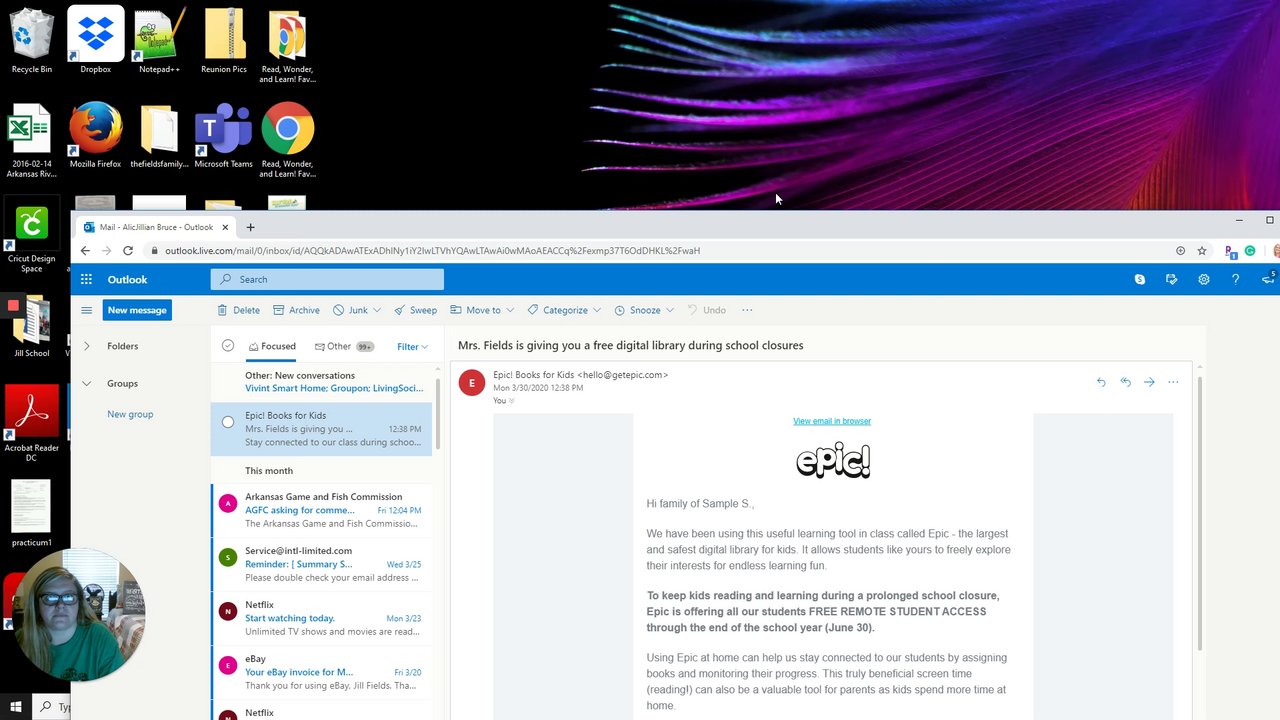Open the Chrome profile avatar
1280x720 pixels.
point(1276,251)
